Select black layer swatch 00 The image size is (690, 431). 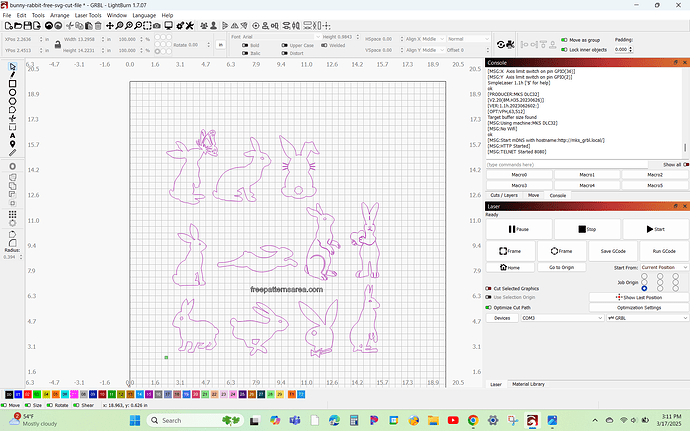(x=9, y=394)
